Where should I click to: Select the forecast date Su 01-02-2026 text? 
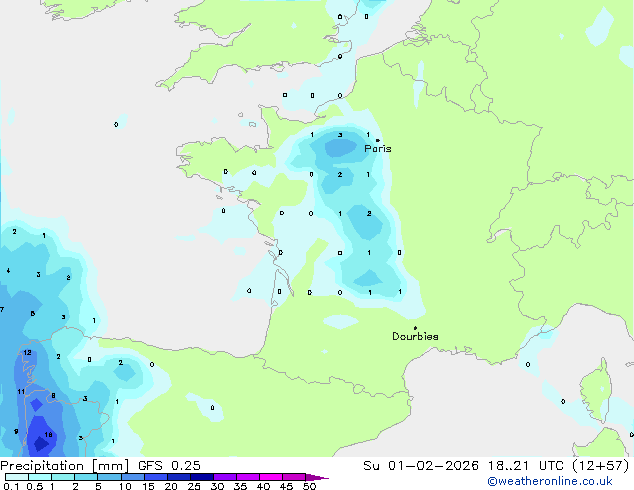(421, 466)
